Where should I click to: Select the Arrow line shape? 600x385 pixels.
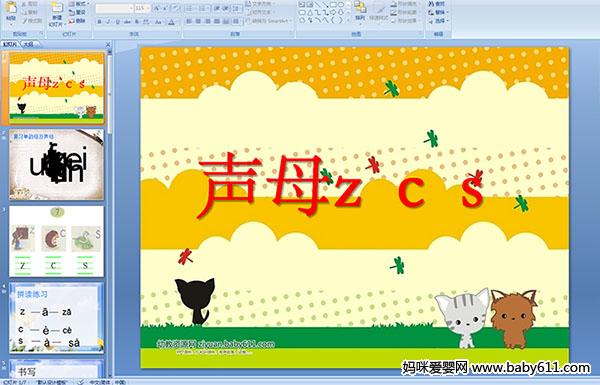pos(326,5)
